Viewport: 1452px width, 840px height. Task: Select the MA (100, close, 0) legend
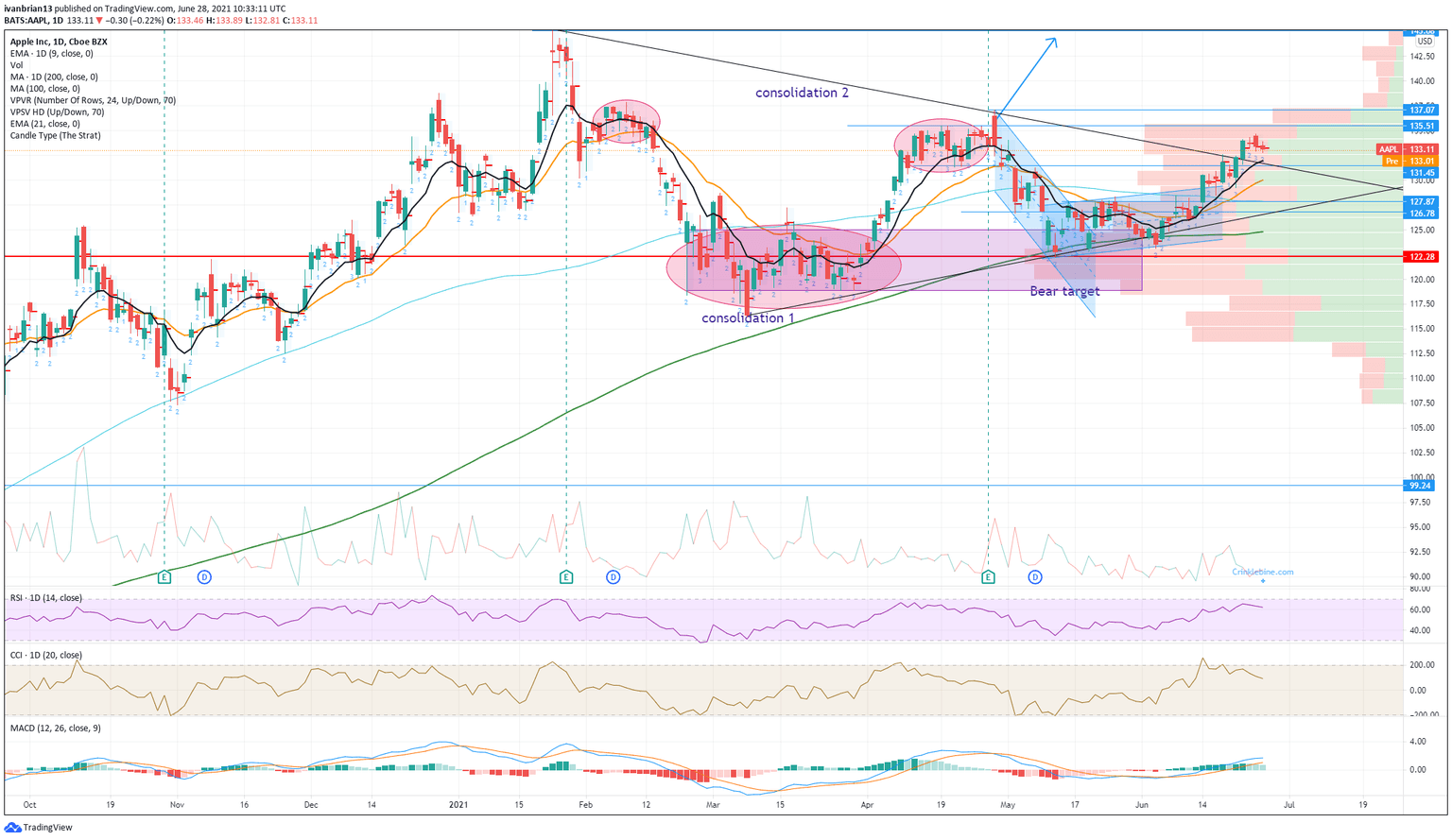tap(45, 89)
